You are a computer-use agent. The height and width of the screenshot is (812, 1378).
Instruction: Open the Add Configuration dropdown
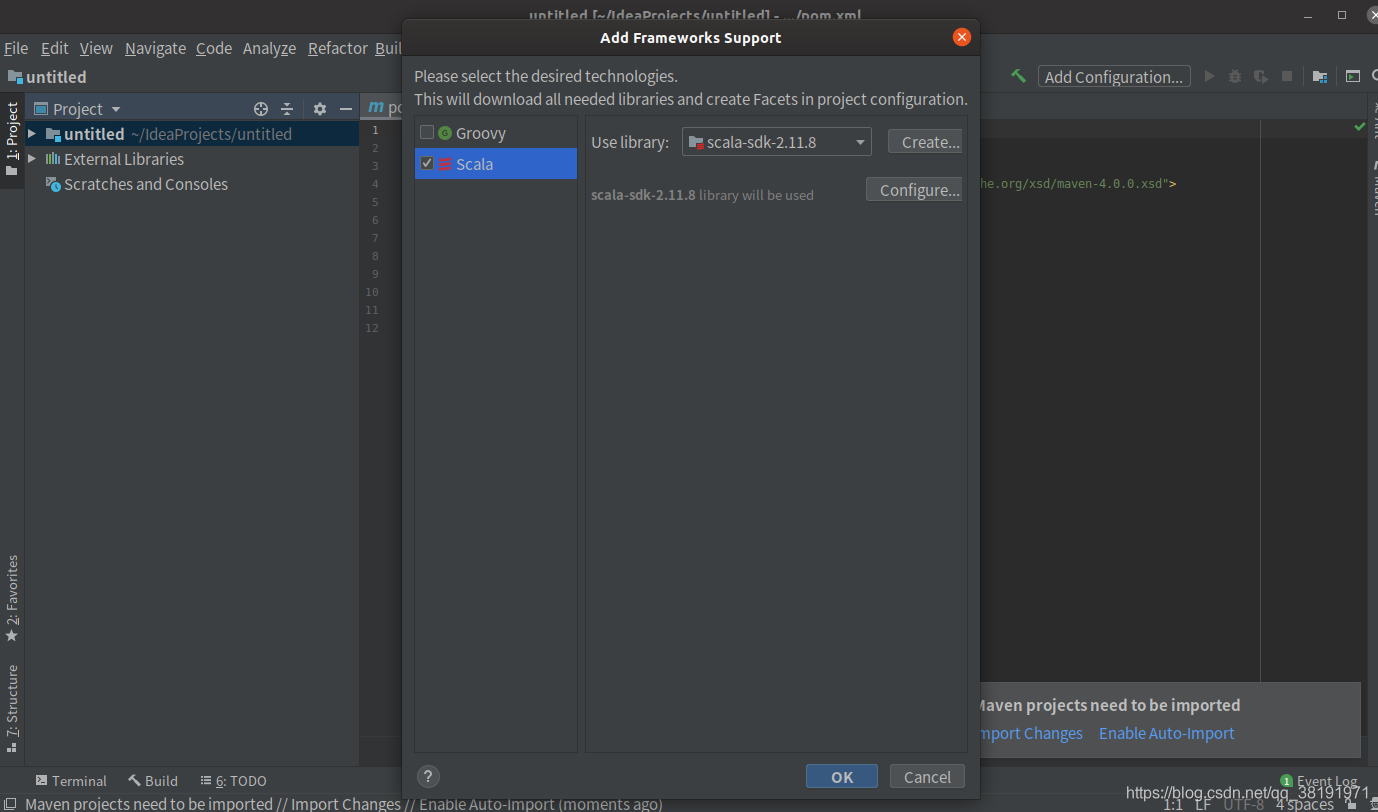click(1114, 77)
